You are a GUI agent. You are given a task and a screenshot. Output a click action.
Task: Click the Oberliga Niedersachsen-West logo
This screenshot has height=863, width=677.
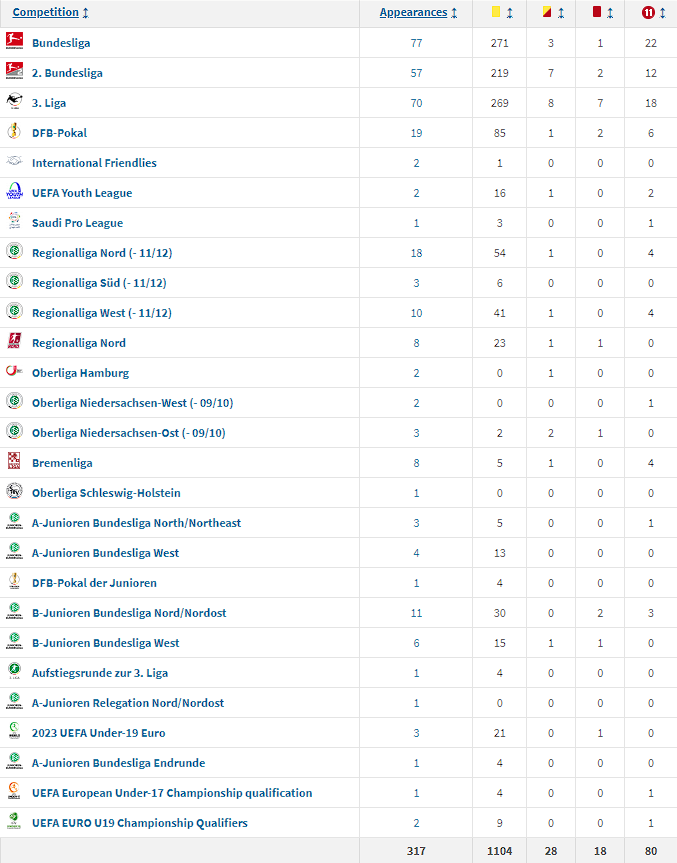pos(14,401)
